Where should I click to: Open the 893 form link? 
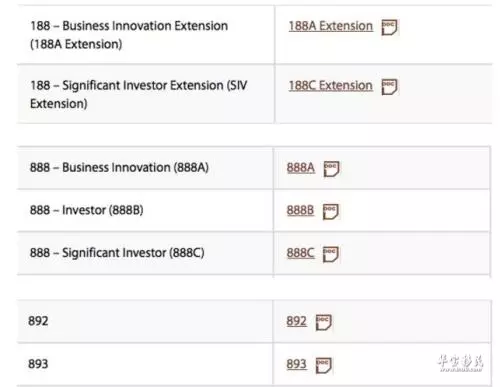(x=296, y=364)
